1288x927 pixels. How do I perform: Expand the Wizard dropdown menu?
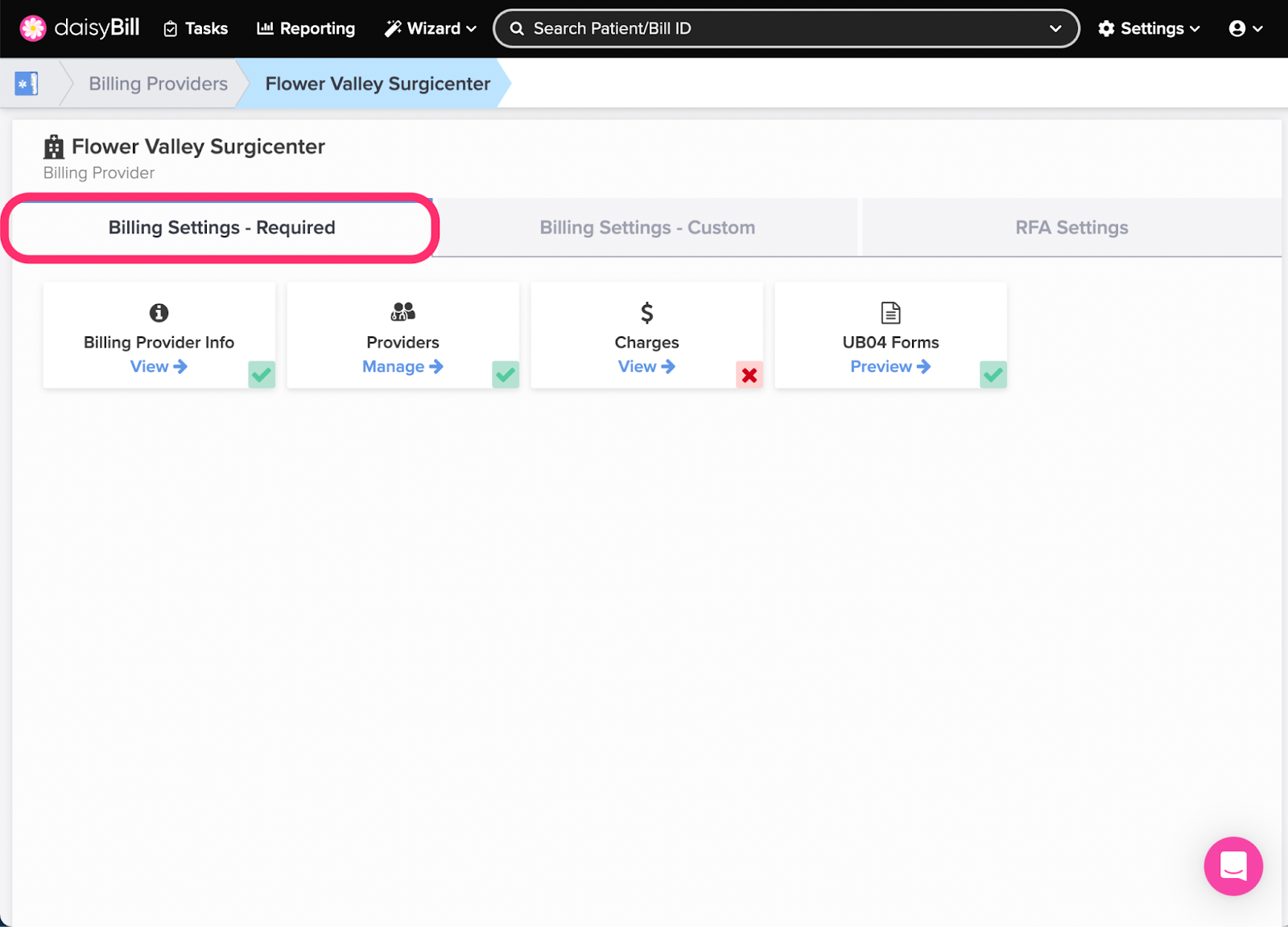pyautogui.click(x=431, y=28)
